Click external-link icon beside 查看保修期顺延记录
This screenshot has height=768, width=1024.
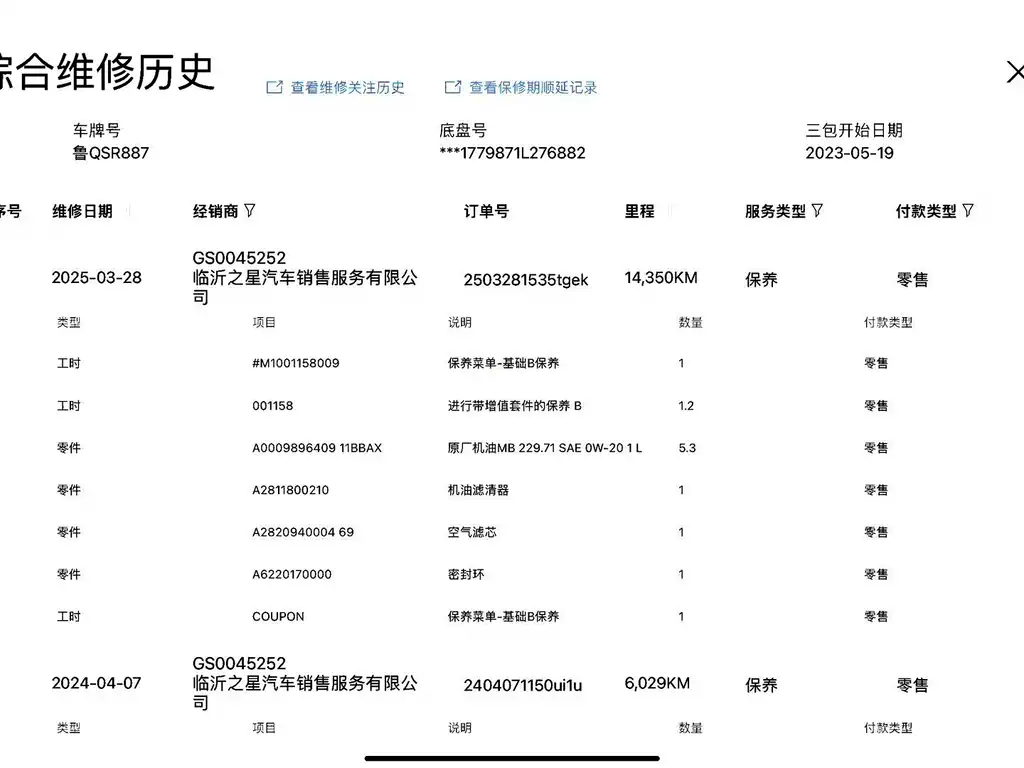(x=453, y=88)
